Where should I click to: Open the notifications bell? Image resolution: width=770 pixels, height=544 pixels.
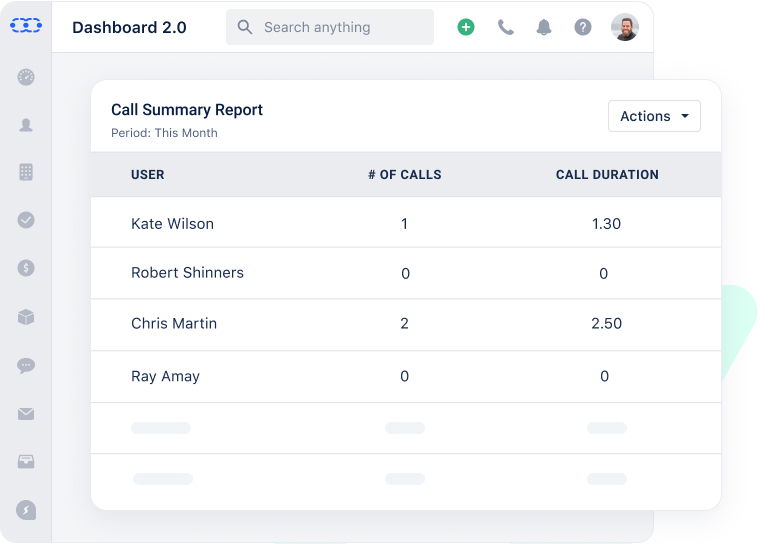(x=544, y=27)
